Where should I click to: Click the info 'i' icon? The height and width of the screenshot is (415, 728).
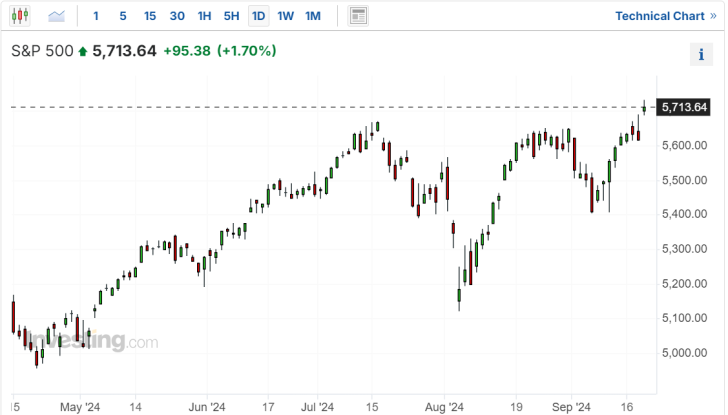point(701,54)
